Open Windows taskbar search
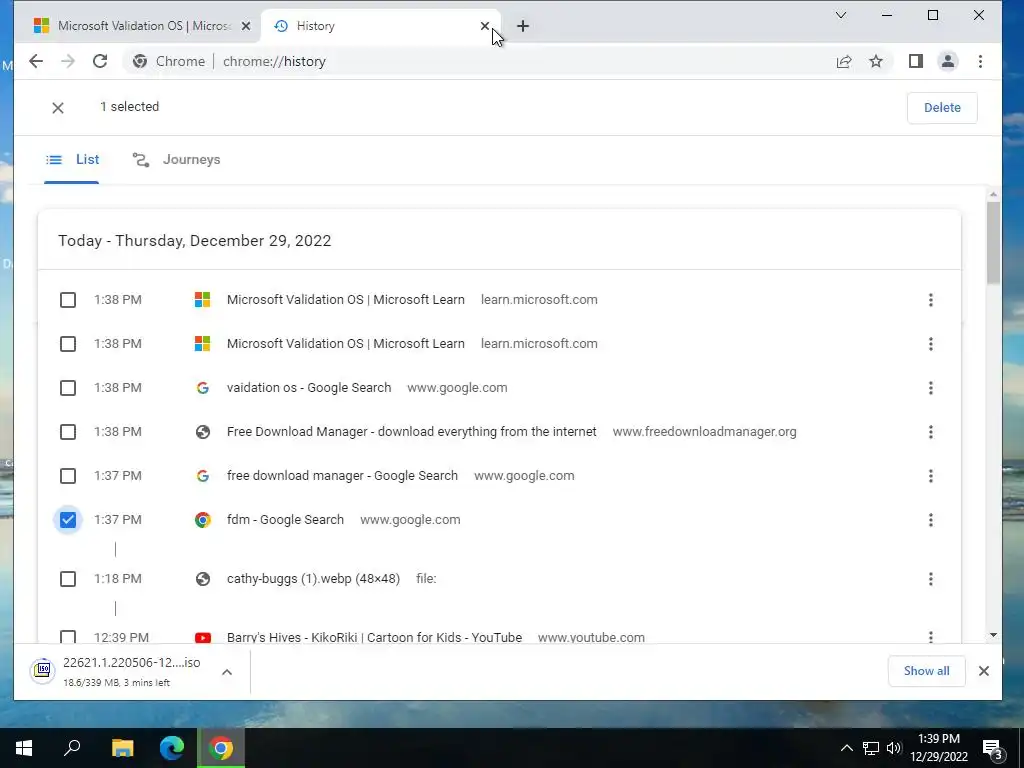This screenshot has height=768, width=1024. 72,748
